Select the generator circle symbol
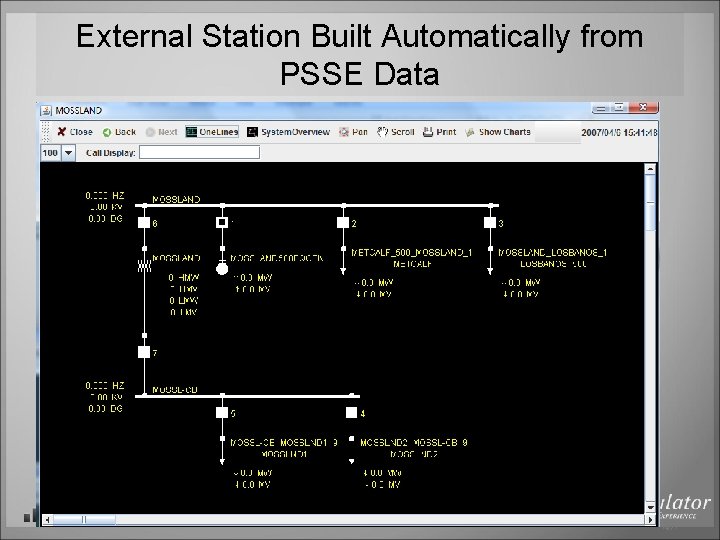720x540 pixels. click(x=222, y=269)
